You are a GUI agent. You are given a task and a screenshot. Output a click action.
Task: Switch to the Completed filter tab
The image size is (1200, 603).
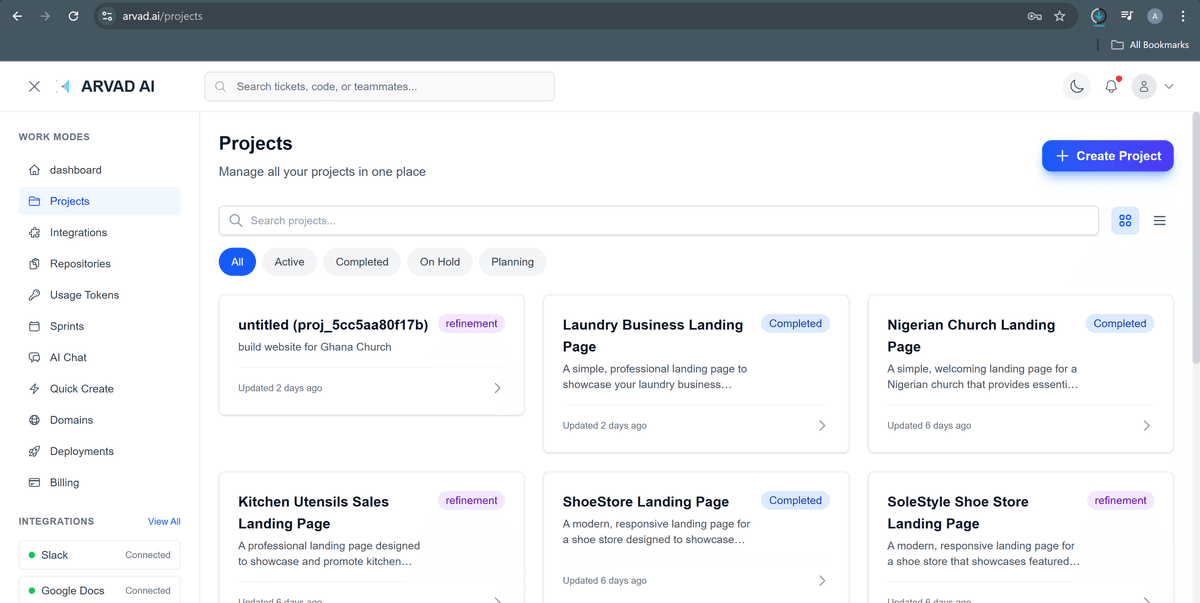(361, 261)
